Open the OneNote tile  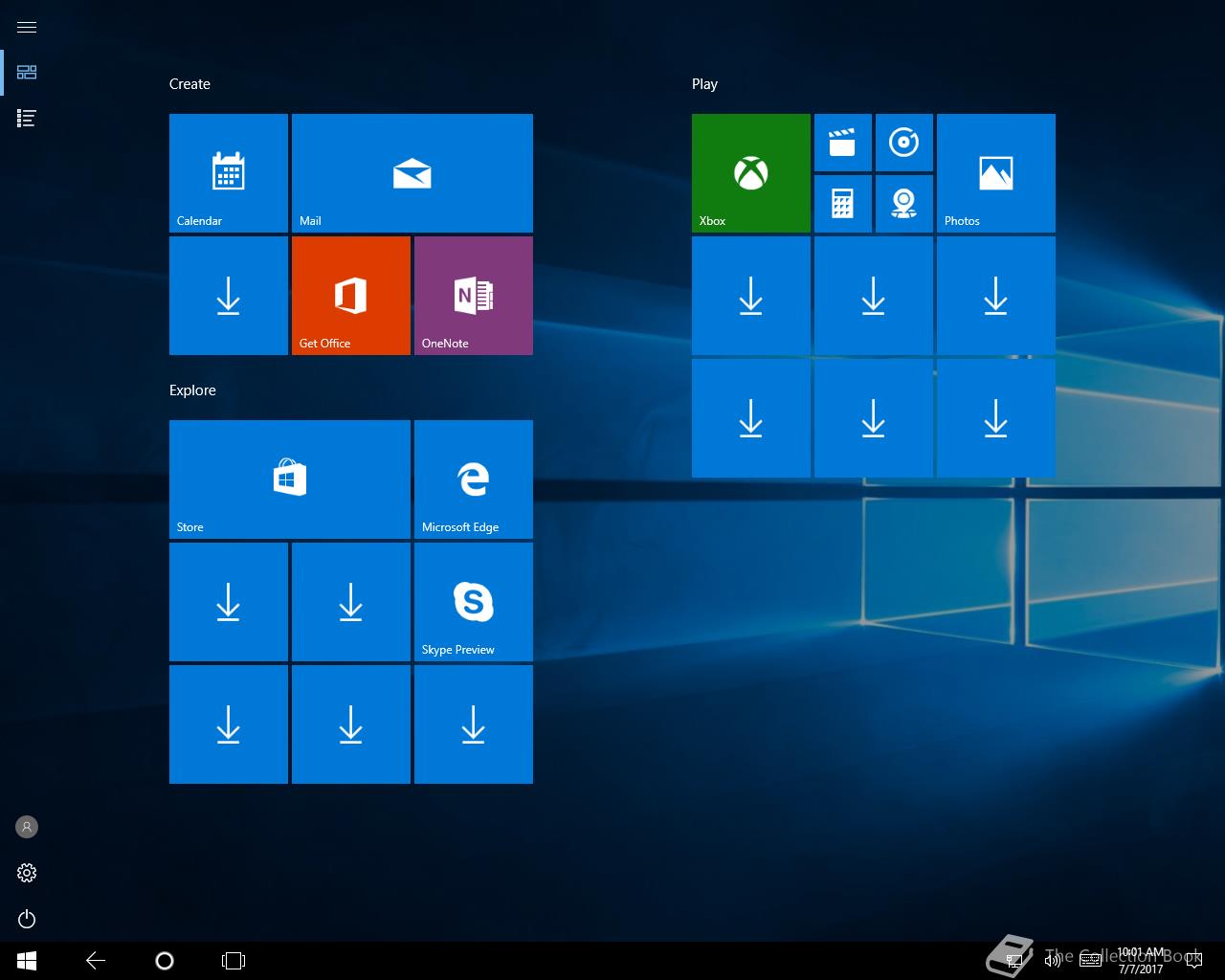click(x=474, y=296)
